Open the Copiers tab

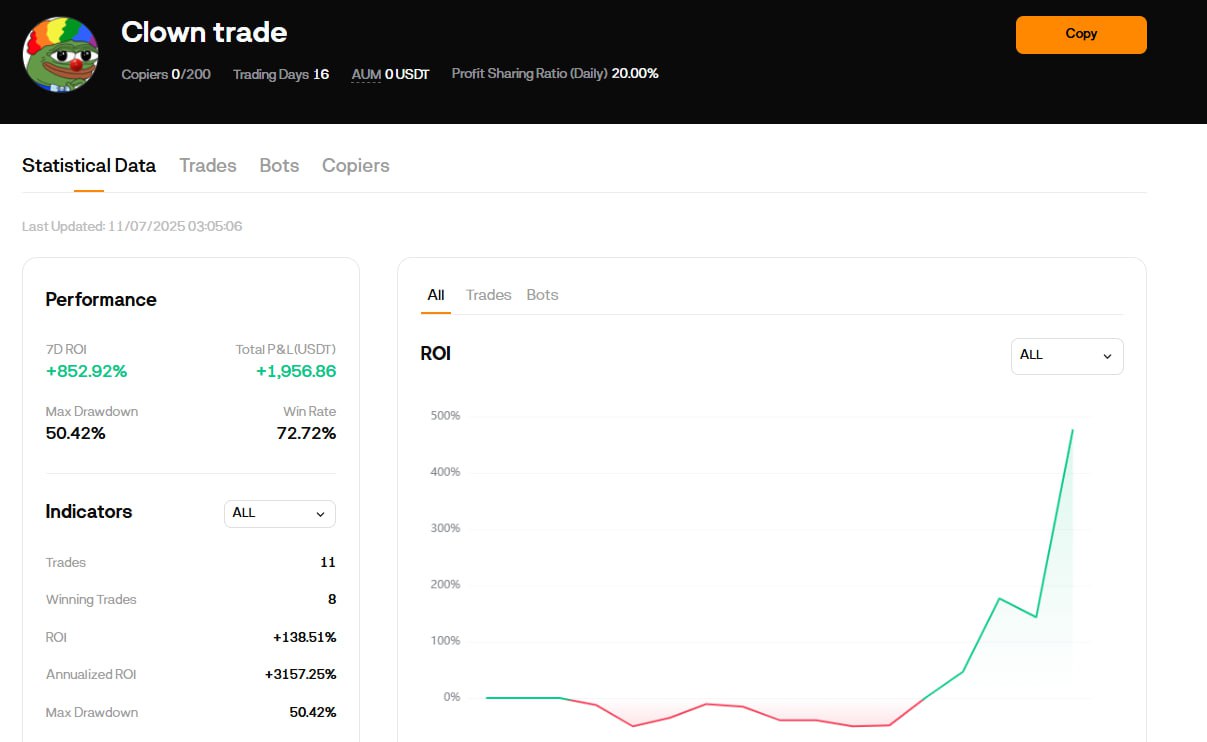[356, 166]
